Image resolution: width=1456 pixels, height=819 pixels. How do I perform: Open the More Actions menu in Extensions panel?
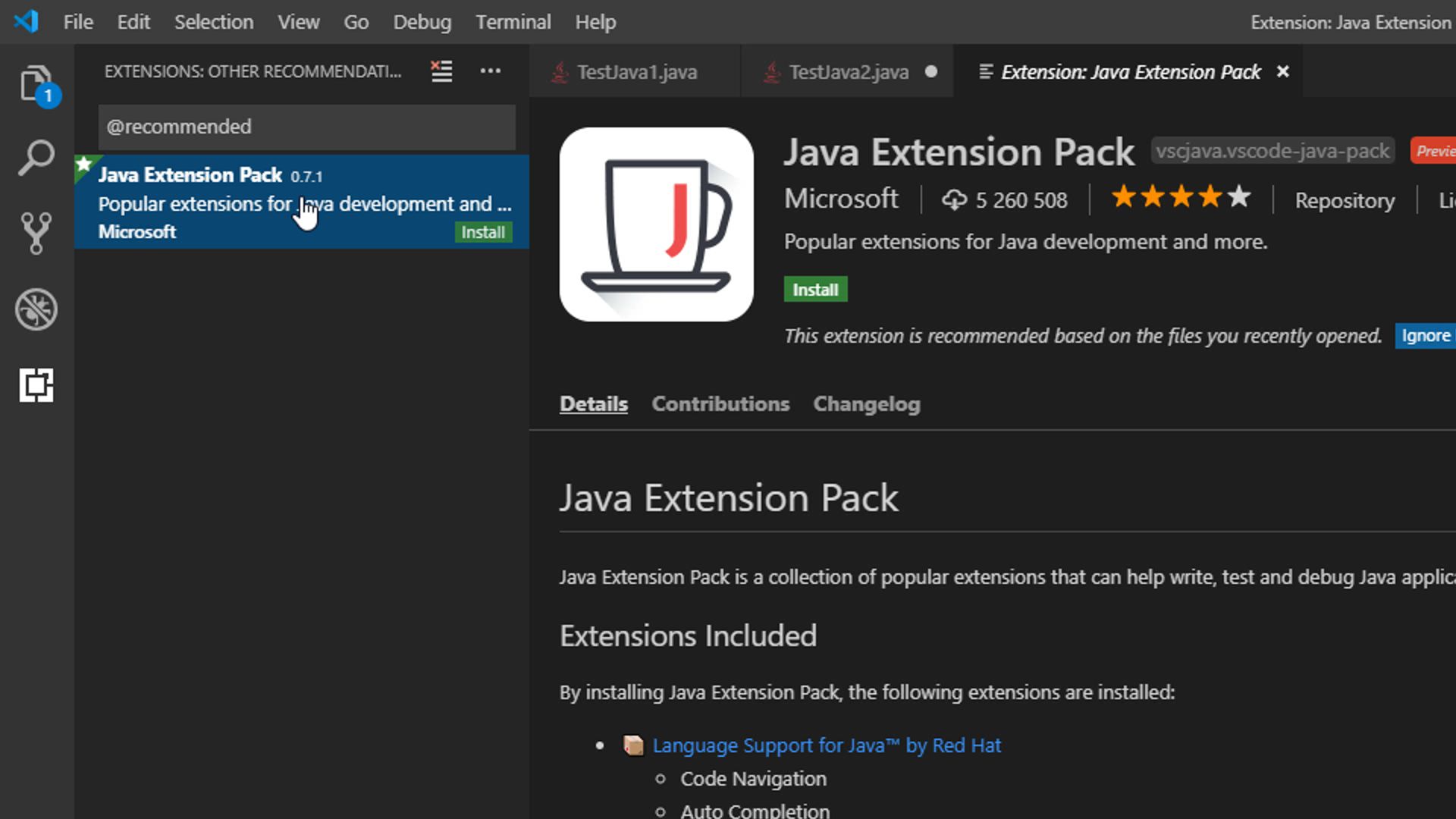pos(491,71)
